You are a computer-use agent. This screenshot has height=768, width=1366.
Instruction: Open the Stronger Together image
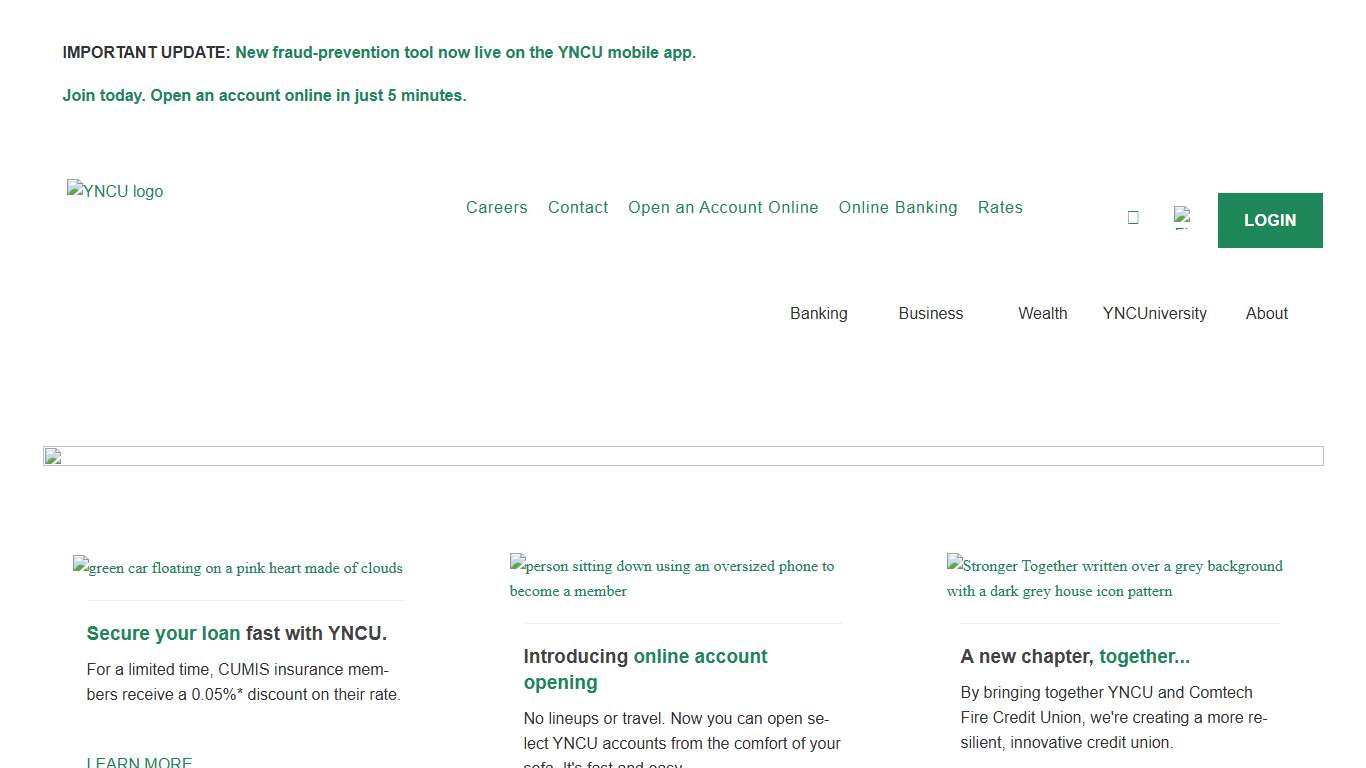[1114, 578]
